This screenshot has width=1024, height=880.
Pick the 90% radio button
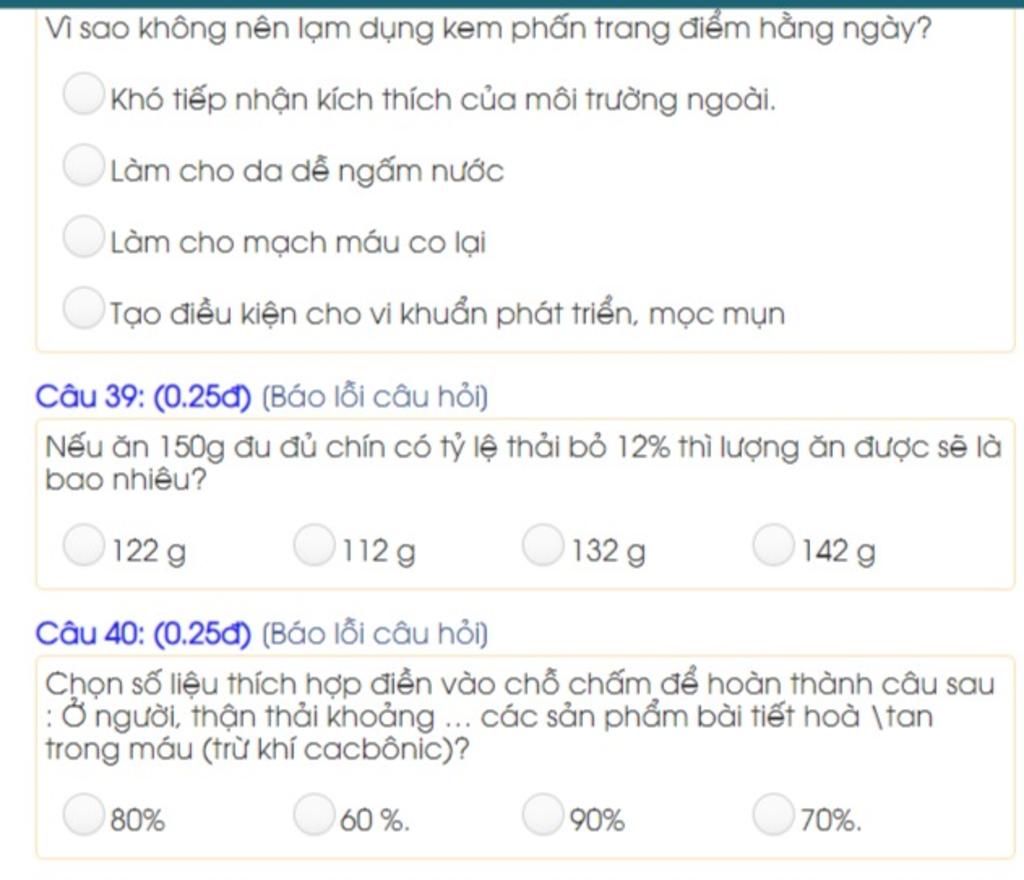tap(543, 814)
